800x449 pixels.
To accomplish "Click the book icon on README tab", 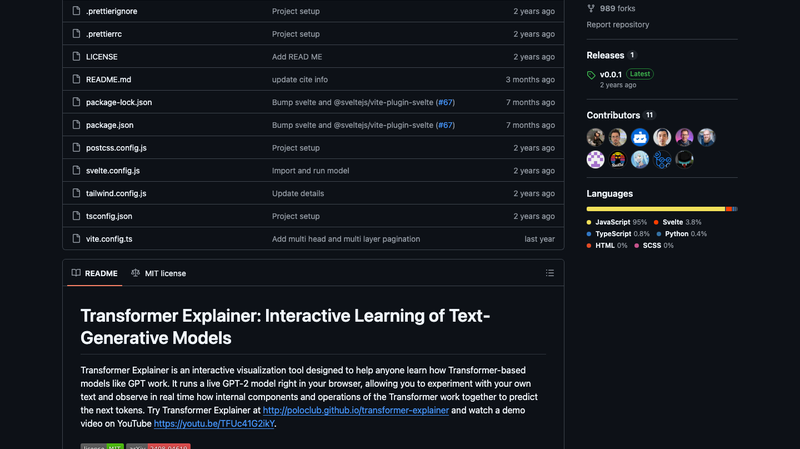I will pos(76,273).
